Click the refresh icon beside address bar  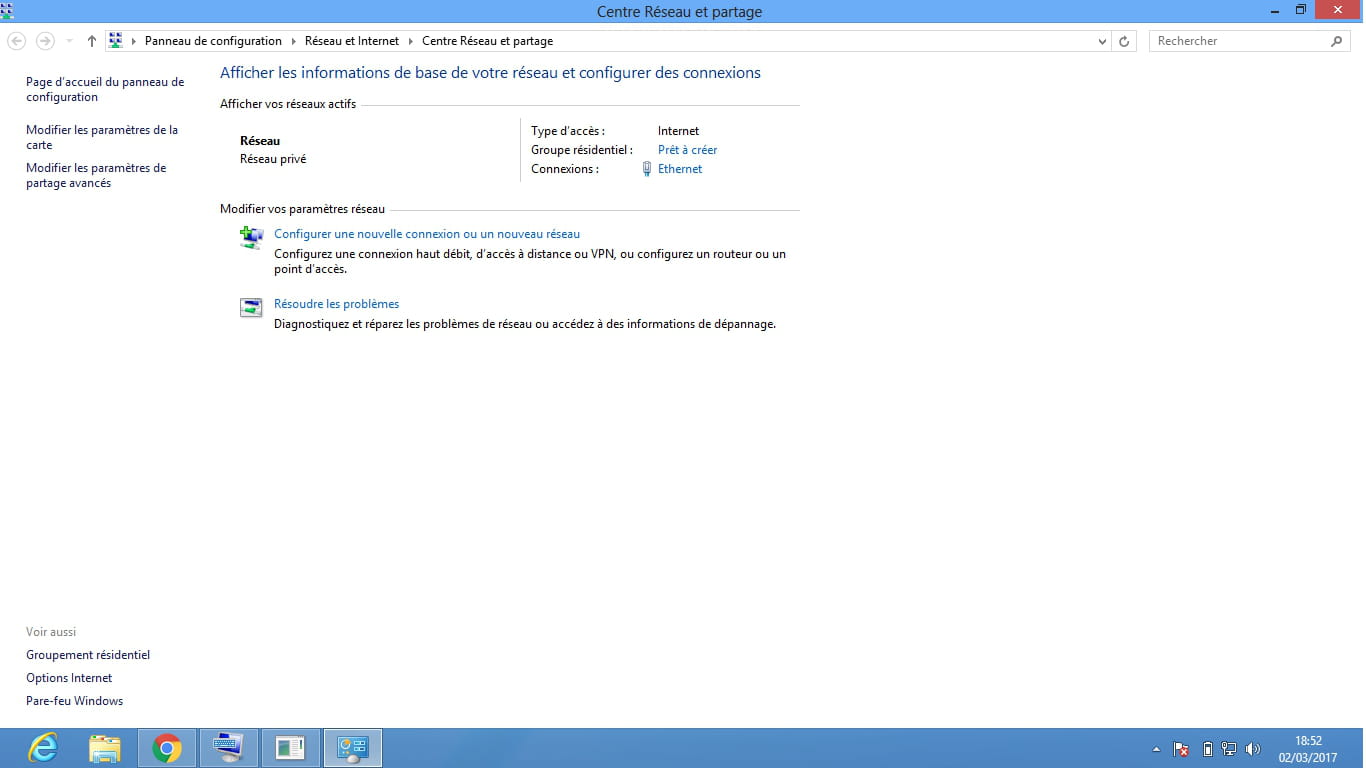tap(1124, 41)
